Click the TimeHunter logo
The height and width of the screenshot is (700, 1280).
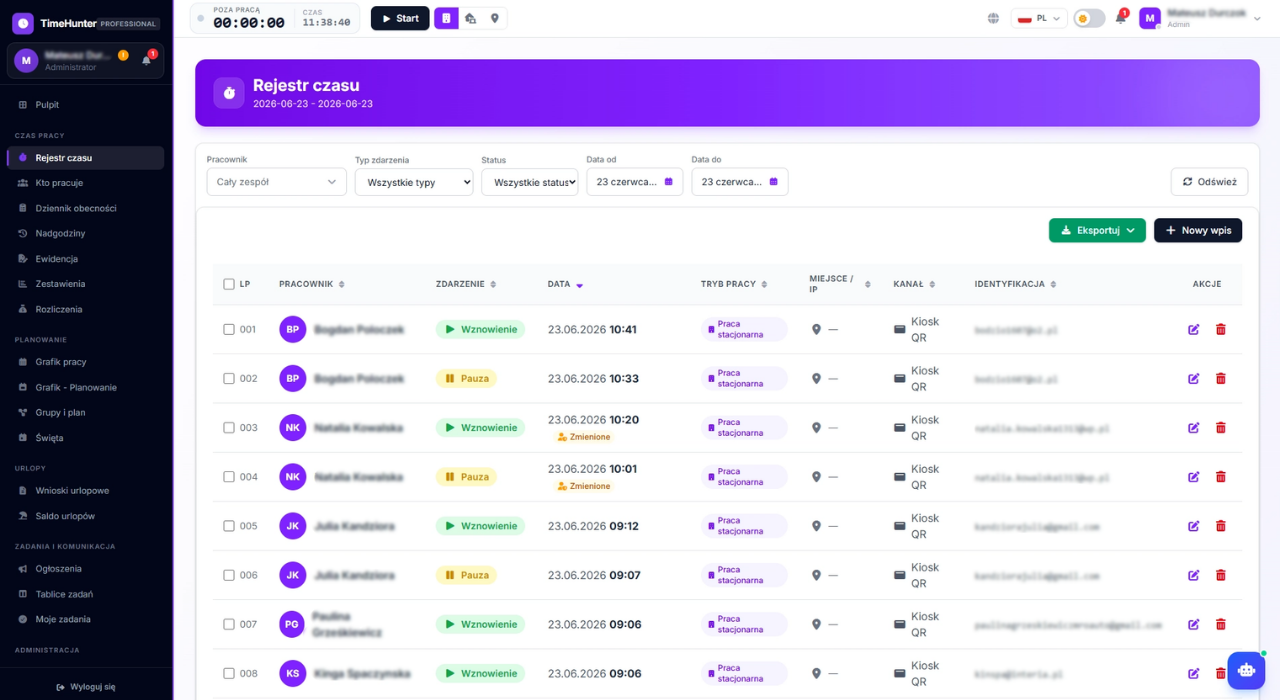point(22,23)
